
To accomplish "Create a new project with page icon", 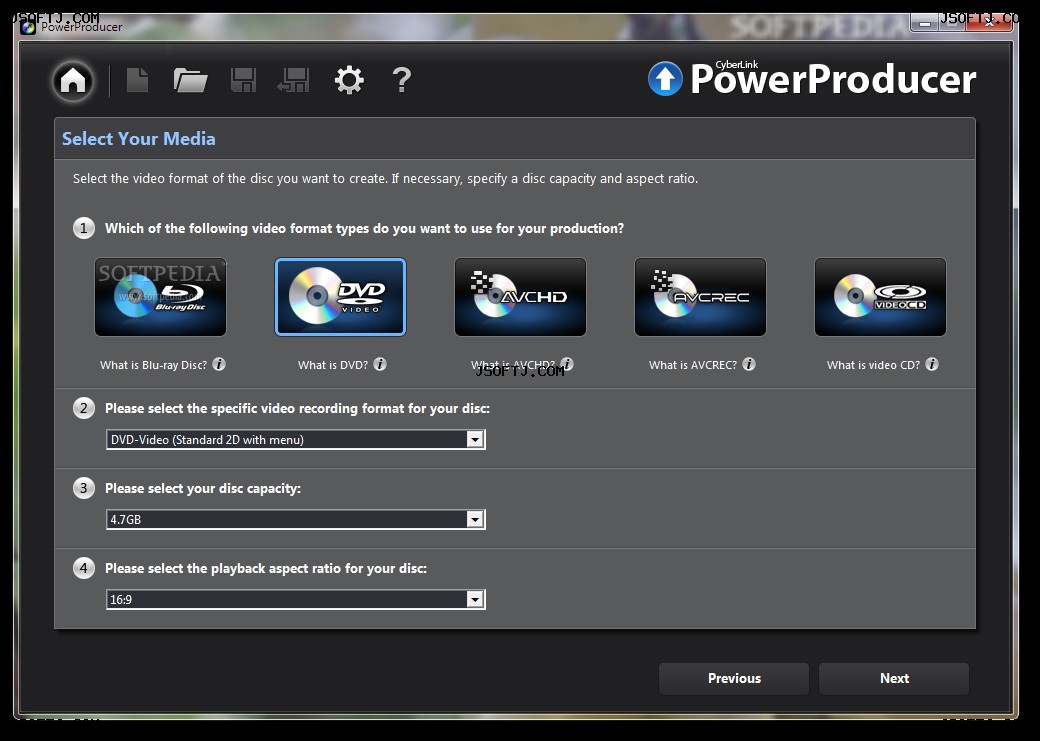I will pos(137,80).
